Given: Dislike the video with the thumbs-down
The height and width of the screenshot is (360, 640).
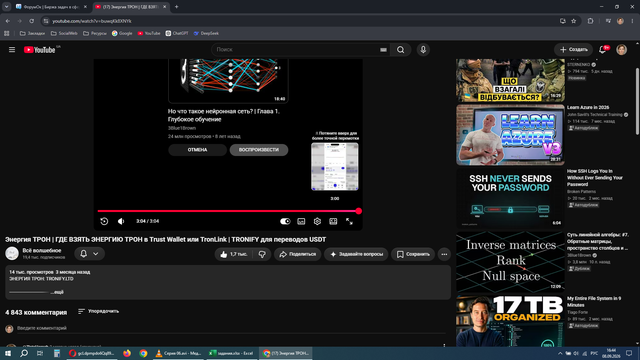Looking at the screenshot, I should [x=262, y=254].
